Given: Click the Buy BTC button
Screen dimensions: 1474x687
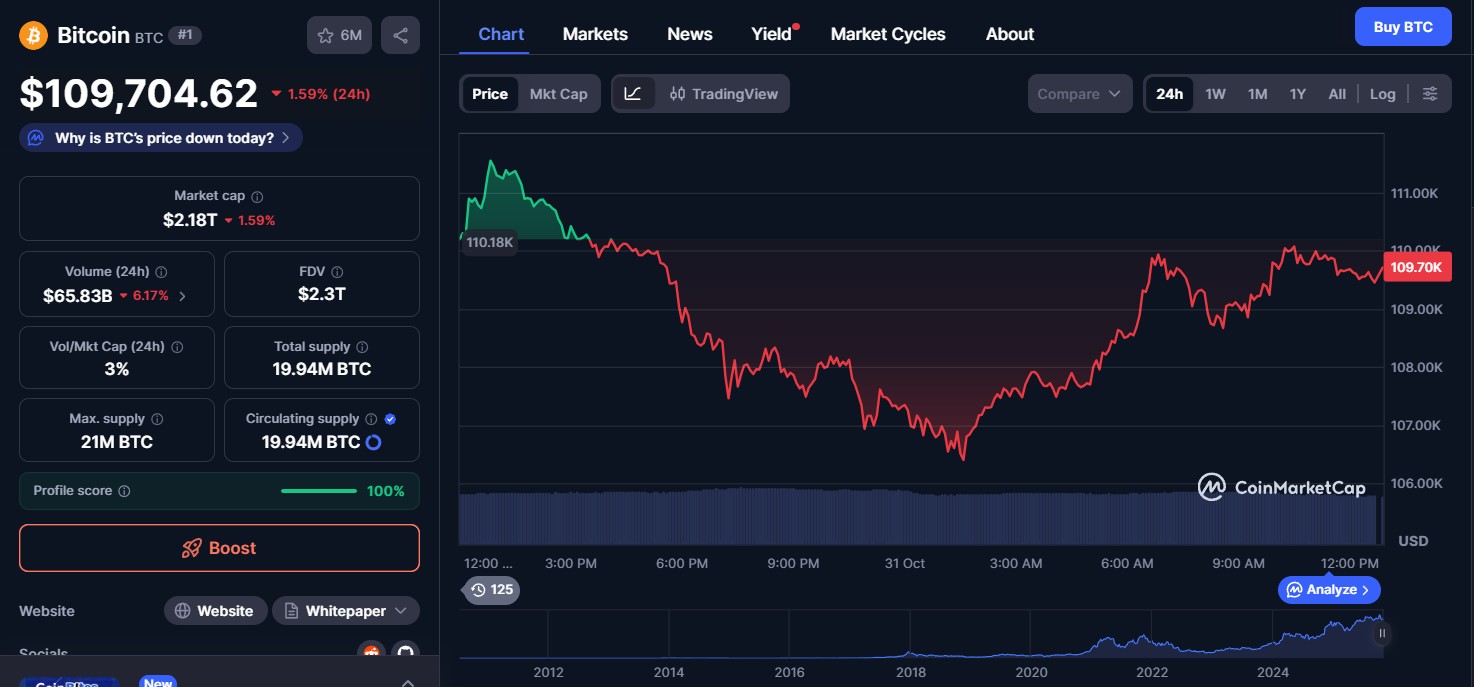Looking at the screenshot, I should tap(1402, 27).
